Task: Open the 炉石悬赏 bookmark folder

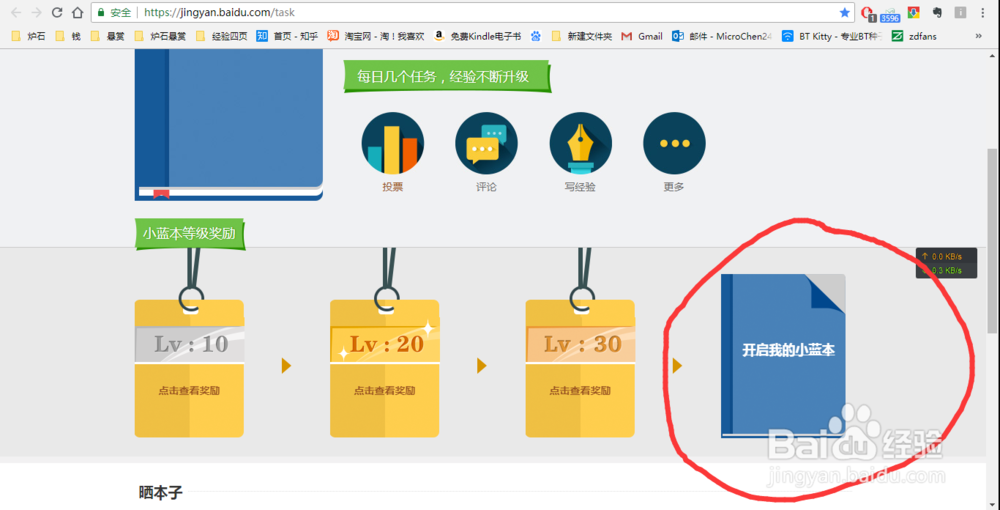Action: coord(160,36)
